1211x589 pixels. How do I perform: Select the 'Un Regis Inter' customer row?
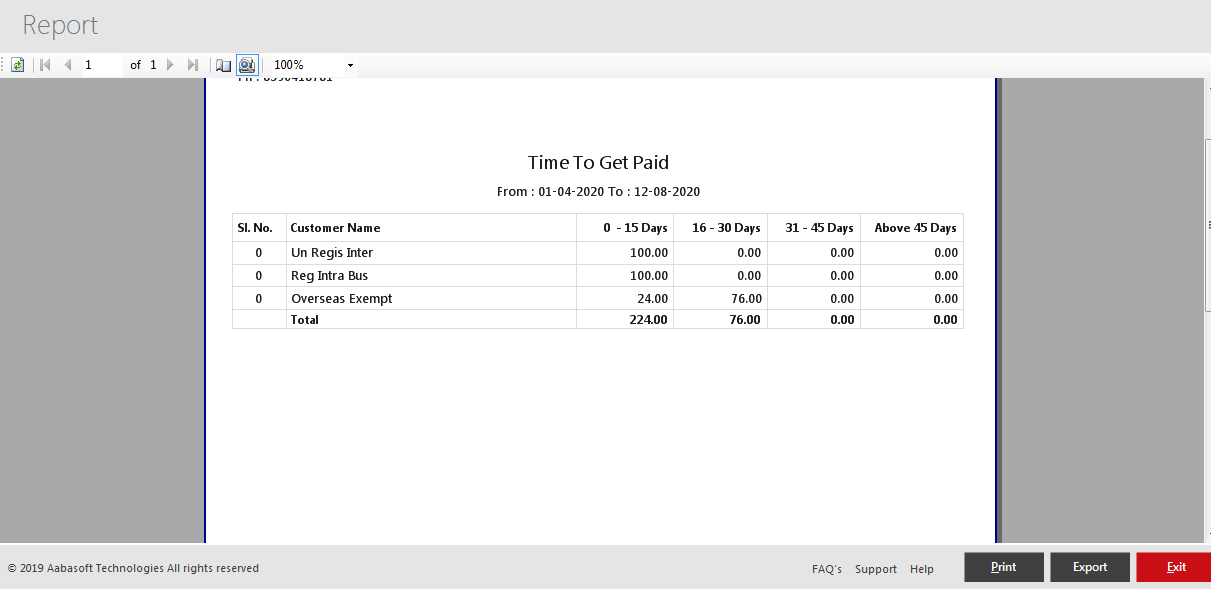[597, 253]
